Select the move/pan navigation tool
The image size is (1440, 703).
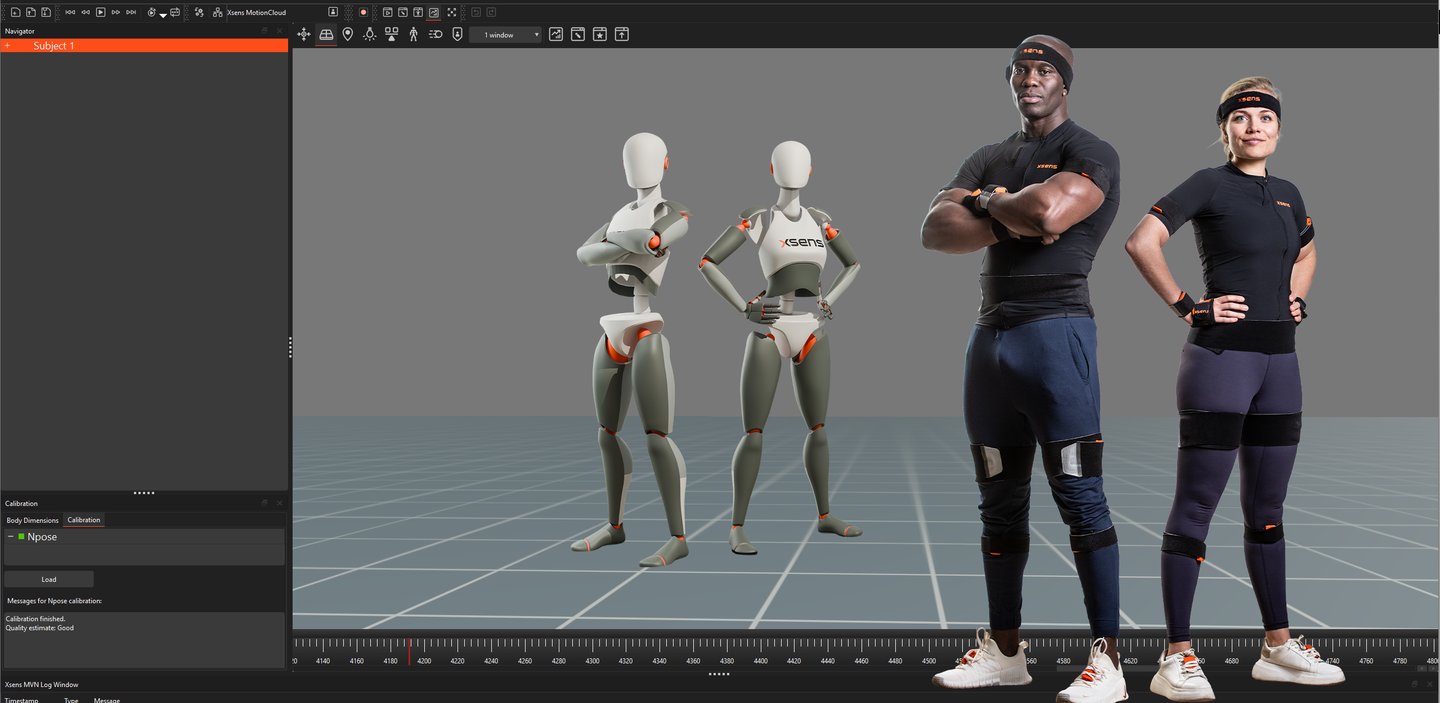click(x=304, y=34)
